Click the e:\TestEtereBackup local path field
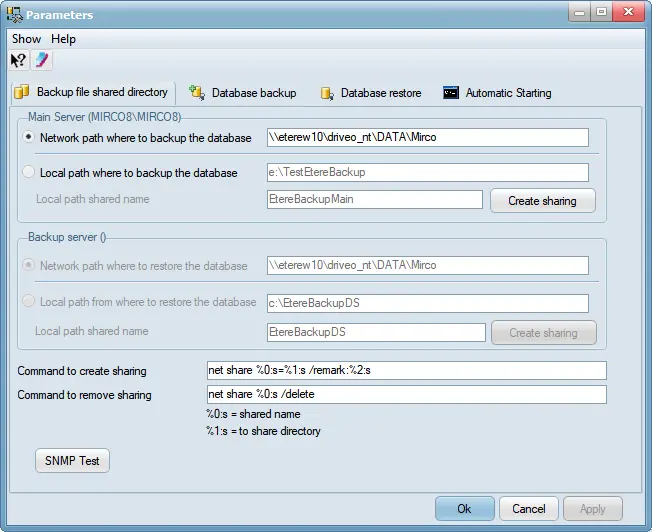 [x=427, y=172]
